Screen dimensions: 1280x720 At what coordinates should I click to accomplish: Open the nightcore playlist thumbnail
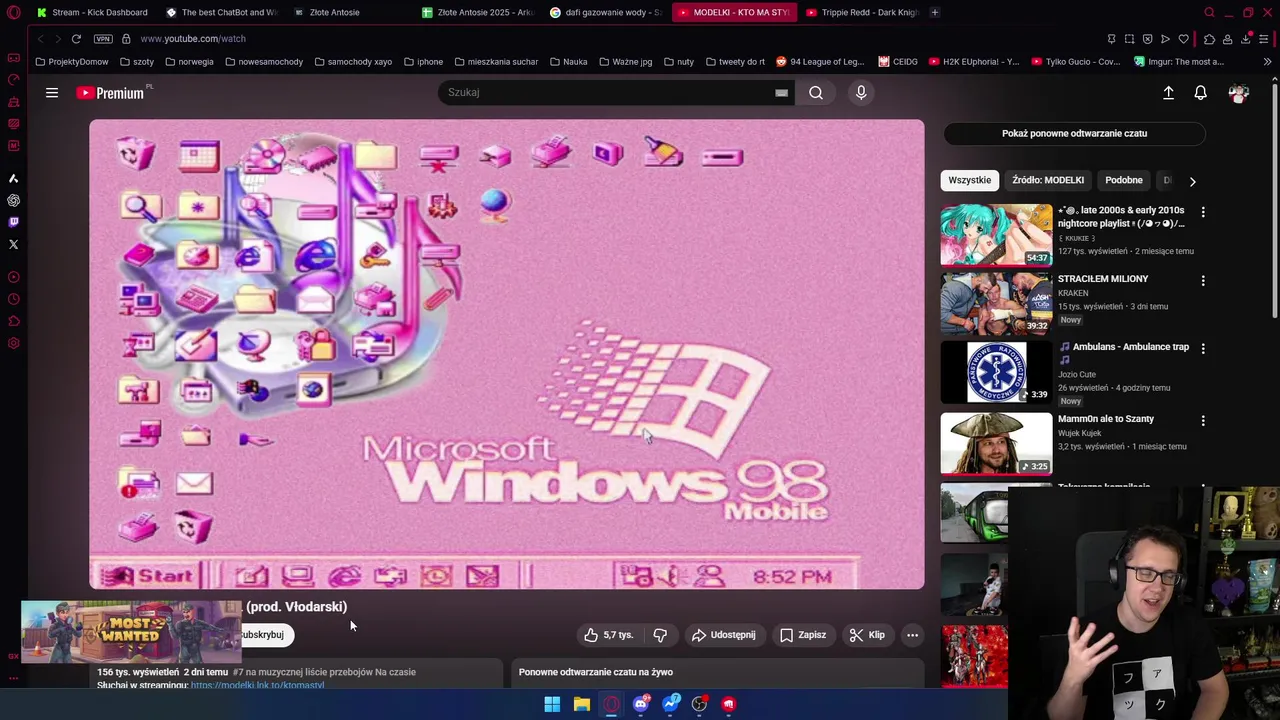click(x=996, y=235)
